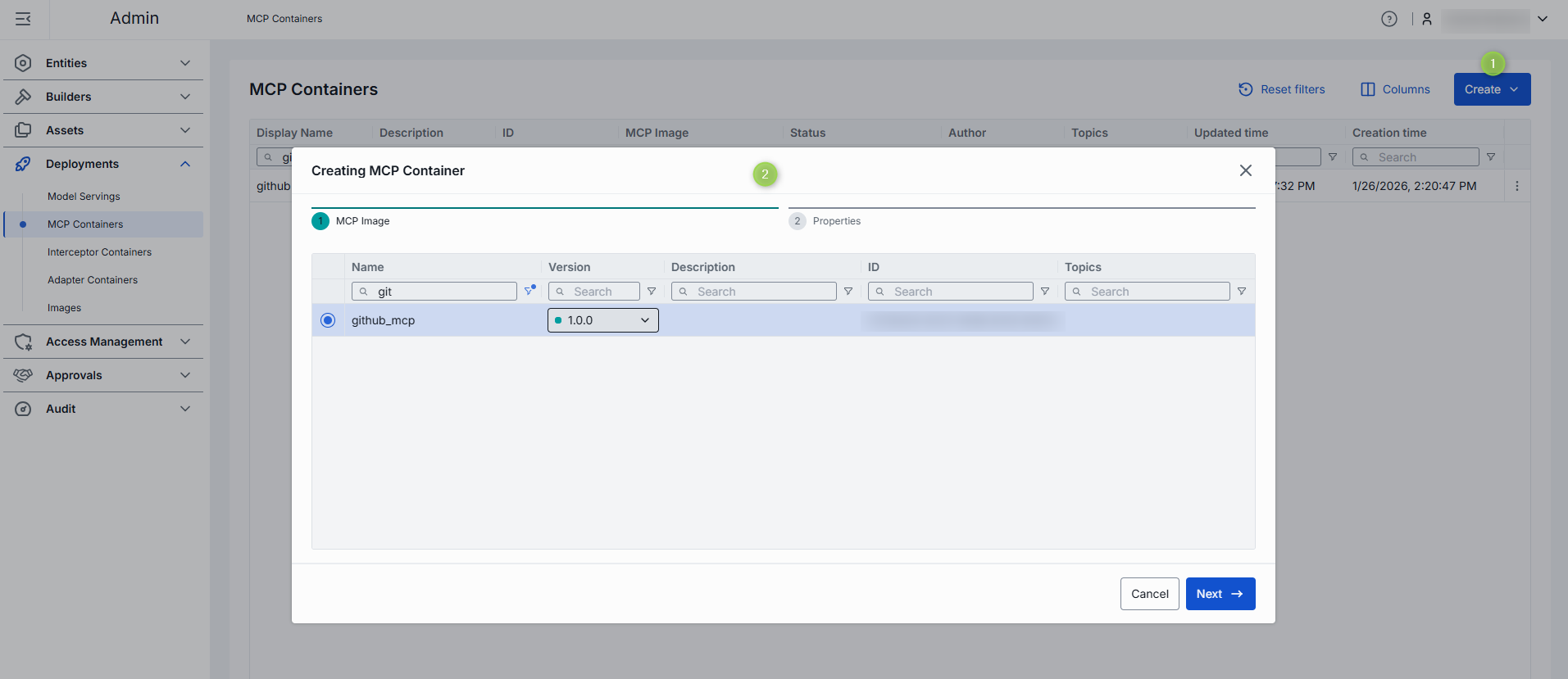Cancel the MCP container creation
1568x679 pixels.
tap(1149, 594)
